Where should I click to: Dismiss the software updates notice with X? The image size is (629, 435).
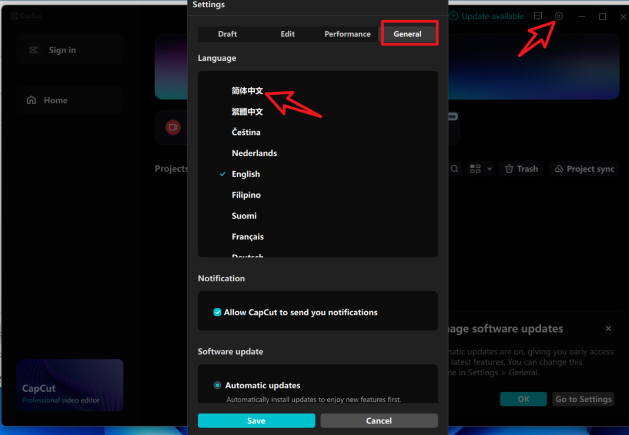(608, 328)
